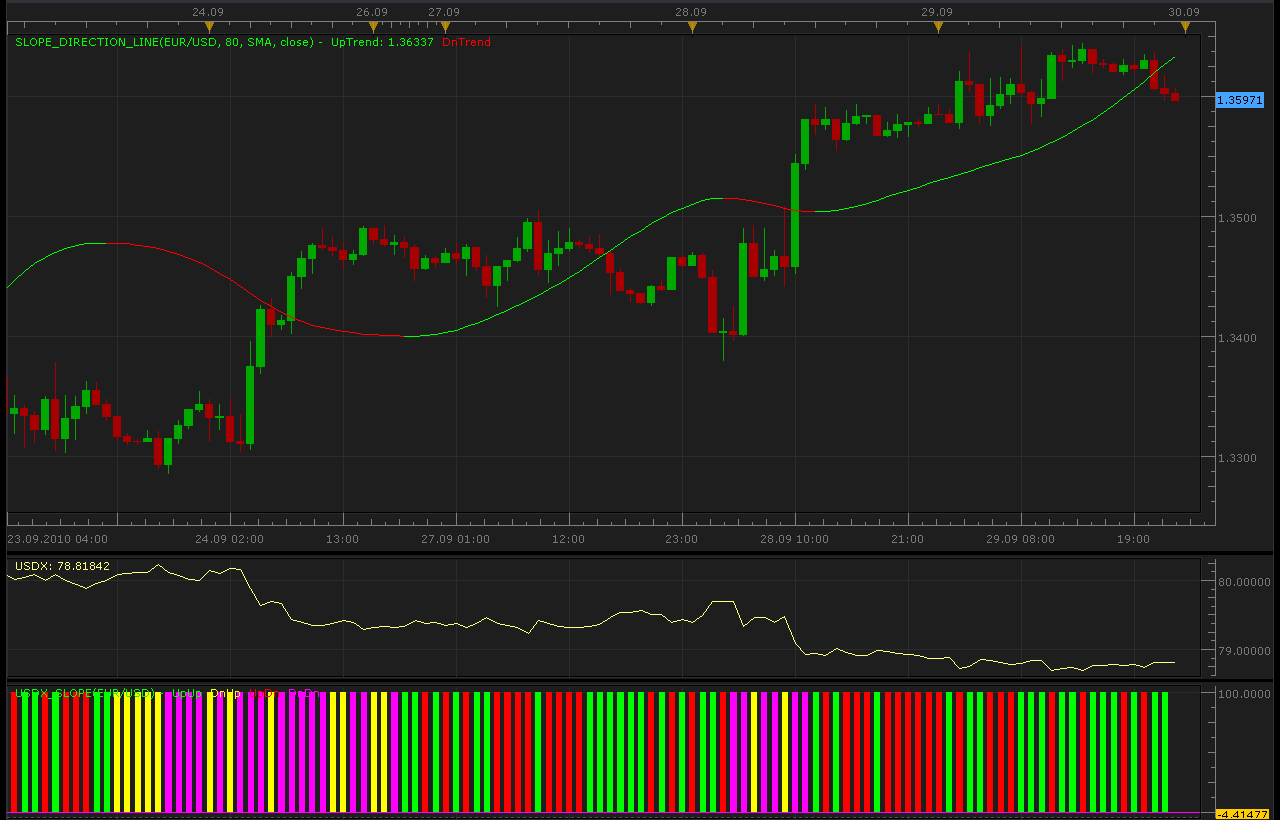Click the 80.00000 USDX axis value
Image resolution: width=1280 pixels, height=820 pixels.
(x=1244, y=581)
